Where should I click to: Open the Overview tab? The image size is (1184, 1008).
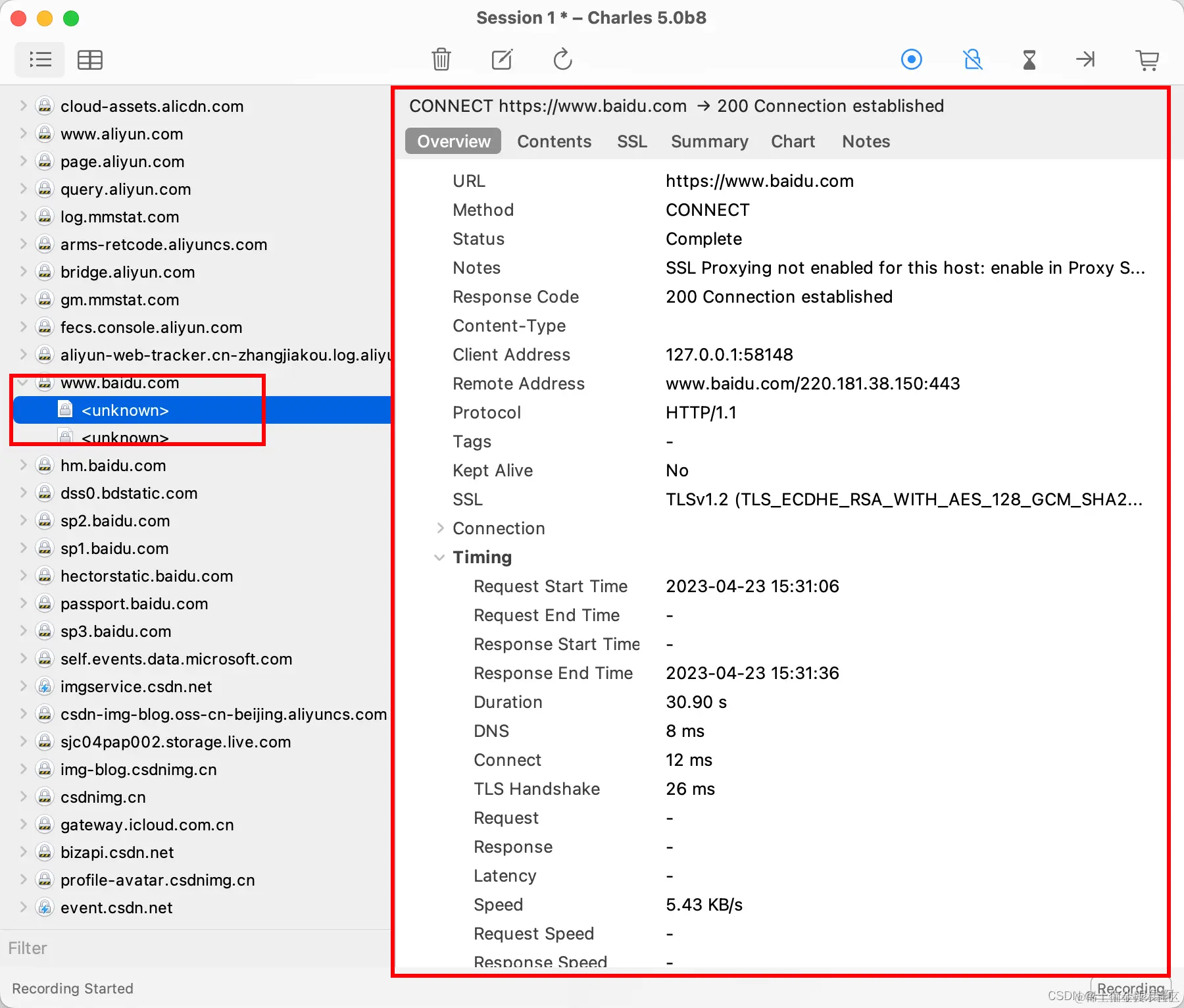coord(453,141)
